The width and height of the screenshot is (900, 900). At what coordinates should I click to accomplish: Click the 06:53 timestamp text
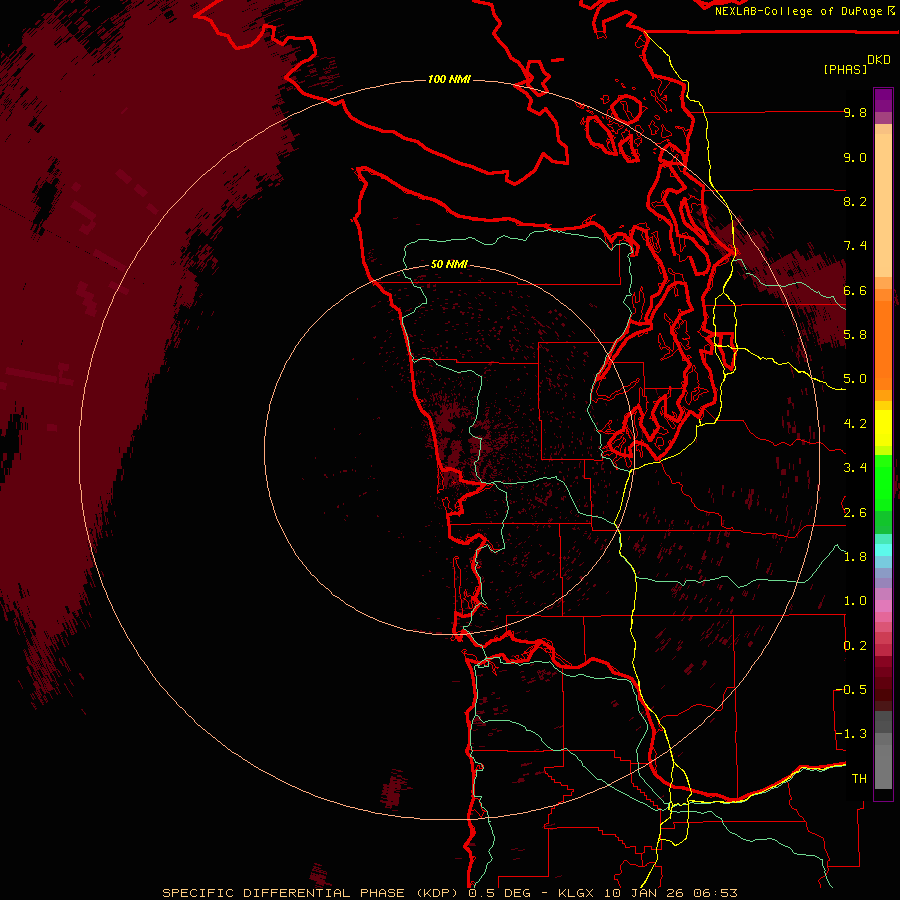[x=715, y=893]
